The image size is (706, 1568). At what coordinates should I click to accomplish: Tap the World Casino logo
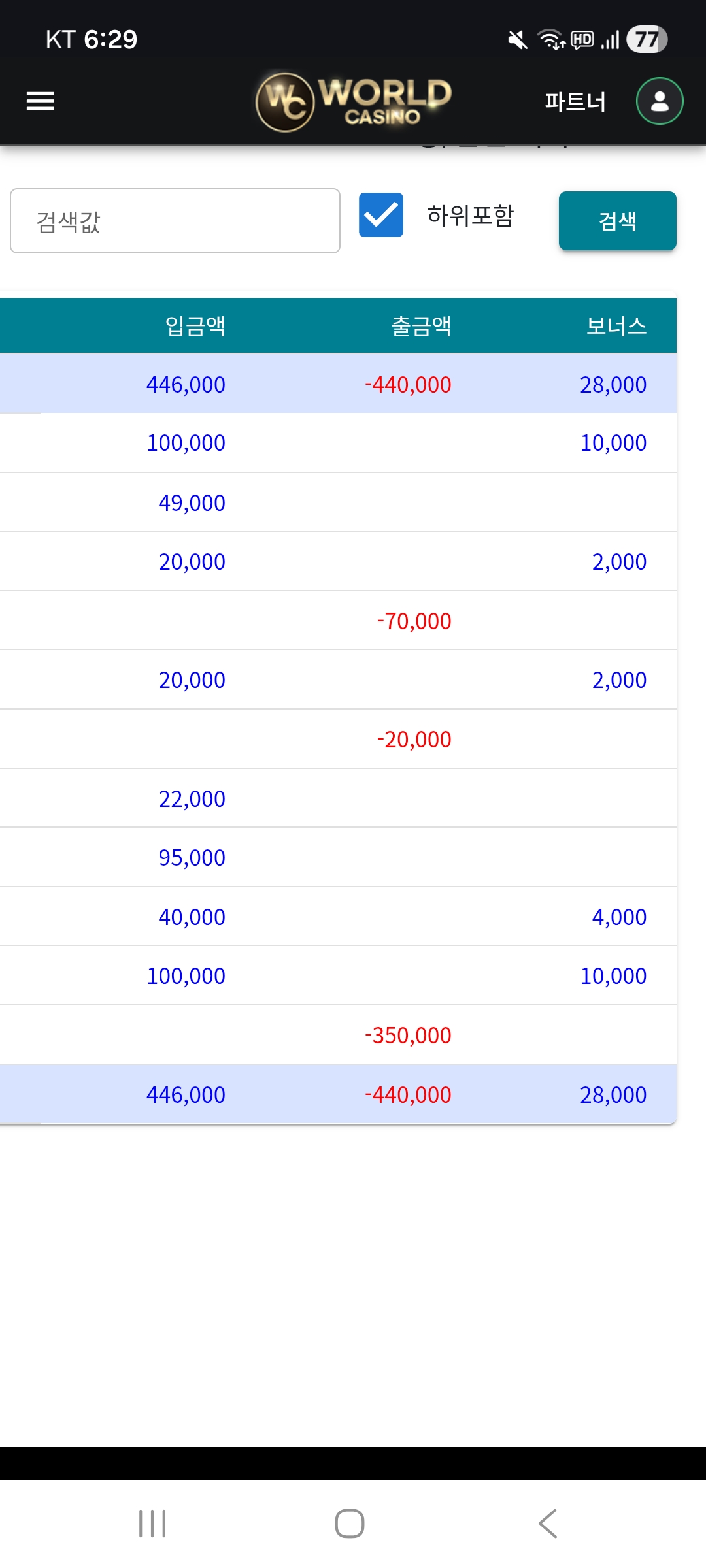pyautogui.click(x=354, y=101)
